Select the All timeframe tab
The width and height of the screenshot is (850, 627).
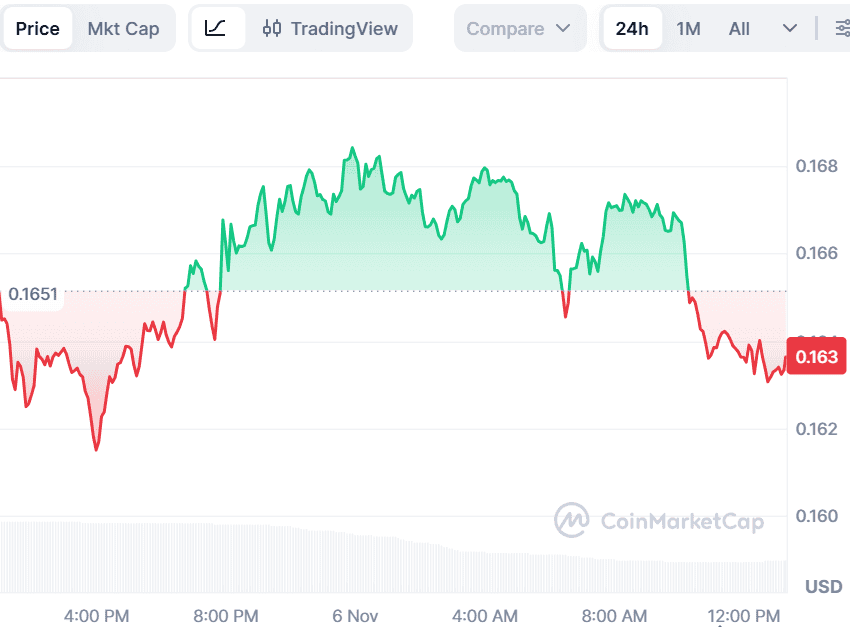coord(738,28)
